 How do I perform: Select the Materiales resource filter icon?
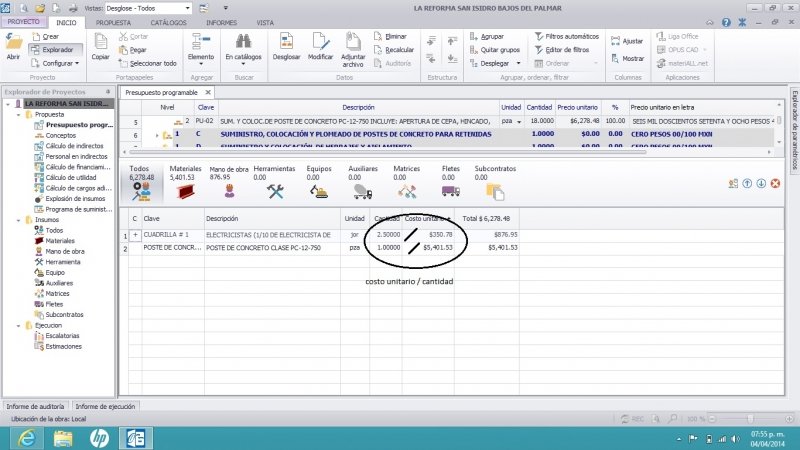[185, 191]
